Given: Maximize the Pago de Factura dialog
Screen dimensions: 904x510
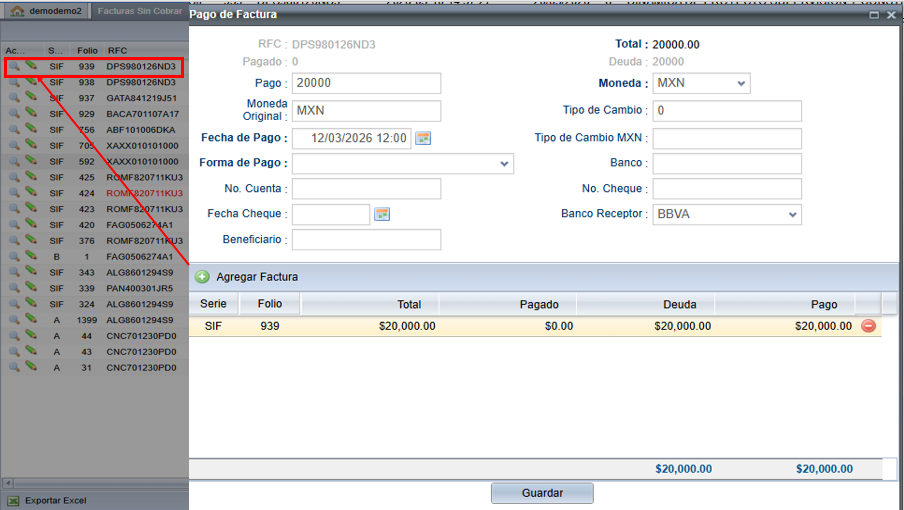Looking at the screenshot, I should coord(874,15).
